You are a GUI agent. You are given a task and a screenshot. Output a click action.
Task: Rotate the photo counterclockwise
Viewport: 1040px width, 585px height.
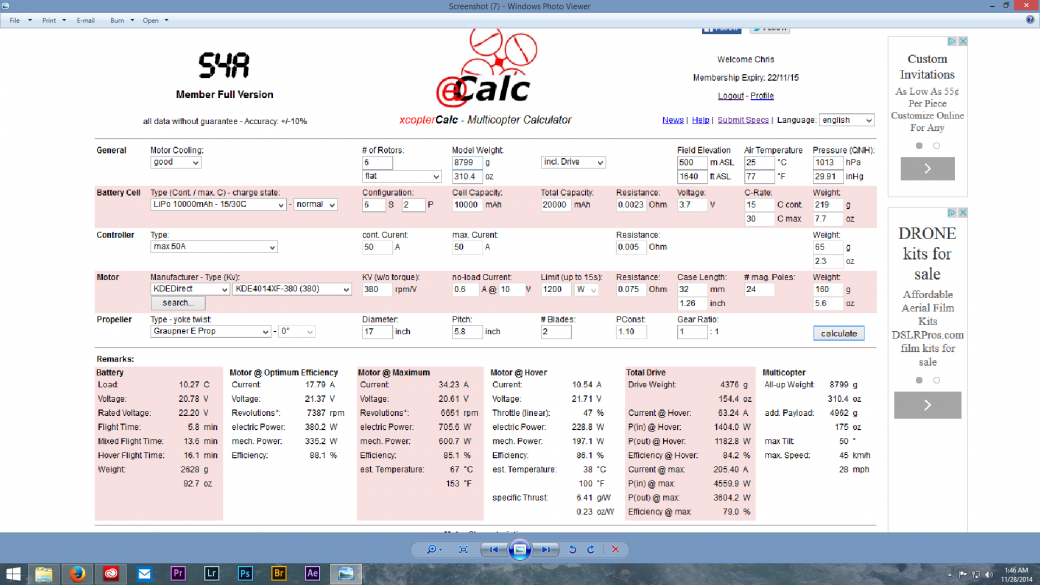[x=572, y=549]
